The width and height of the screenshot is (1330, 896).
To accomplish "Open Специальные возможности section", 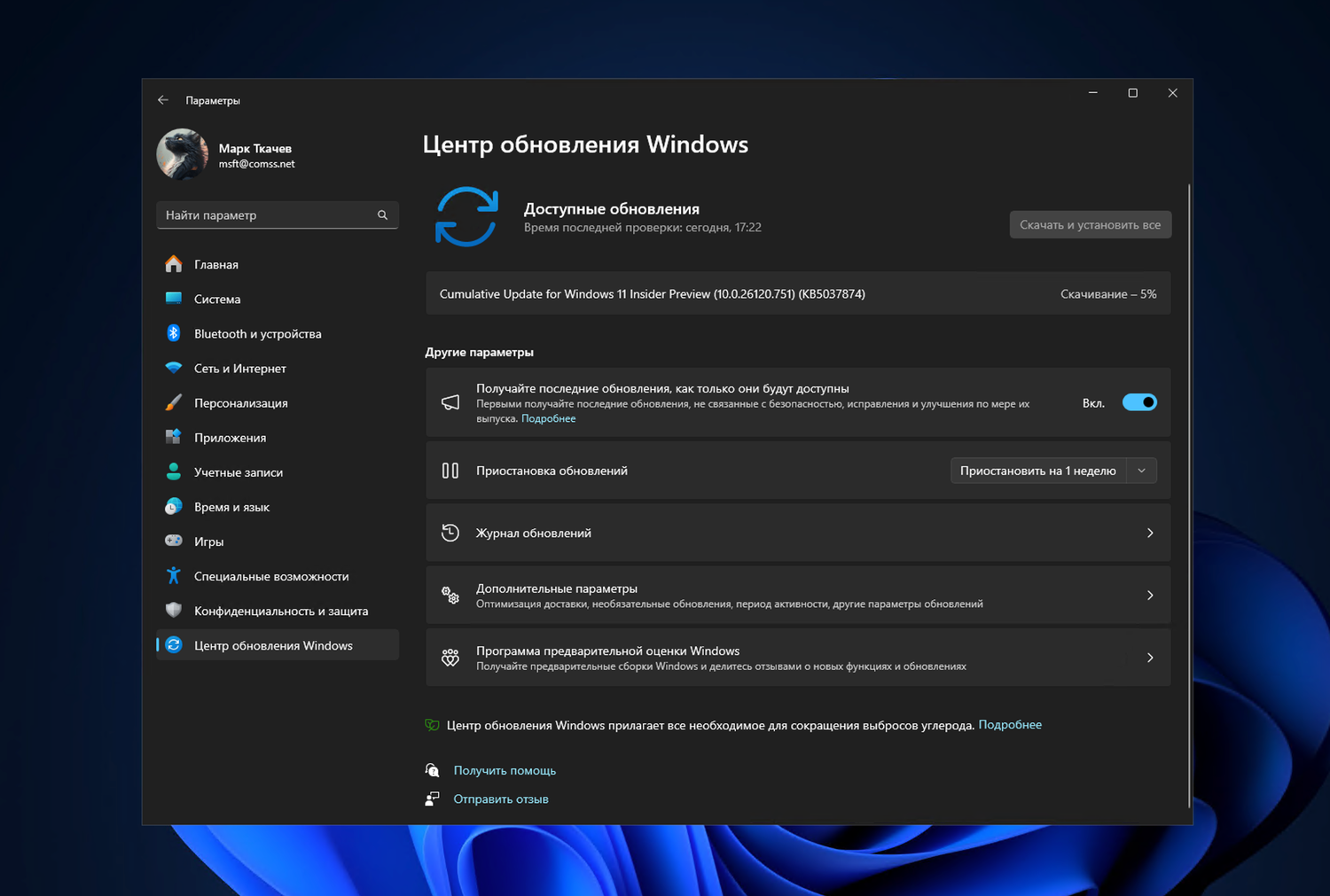I will (x=278, y=575).
